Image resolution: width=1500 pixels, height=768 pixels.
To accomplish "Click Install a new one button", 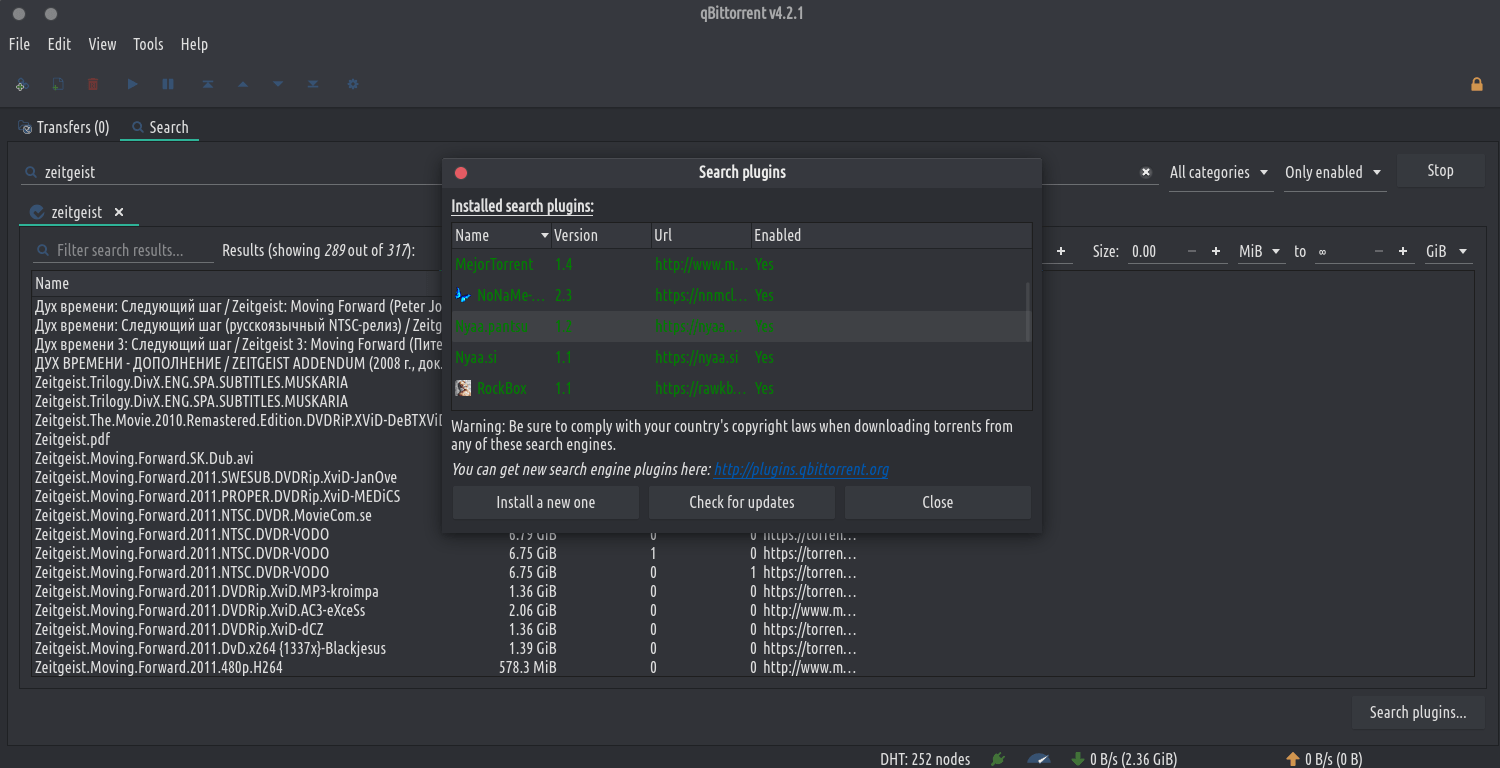I will coord(545,502).
